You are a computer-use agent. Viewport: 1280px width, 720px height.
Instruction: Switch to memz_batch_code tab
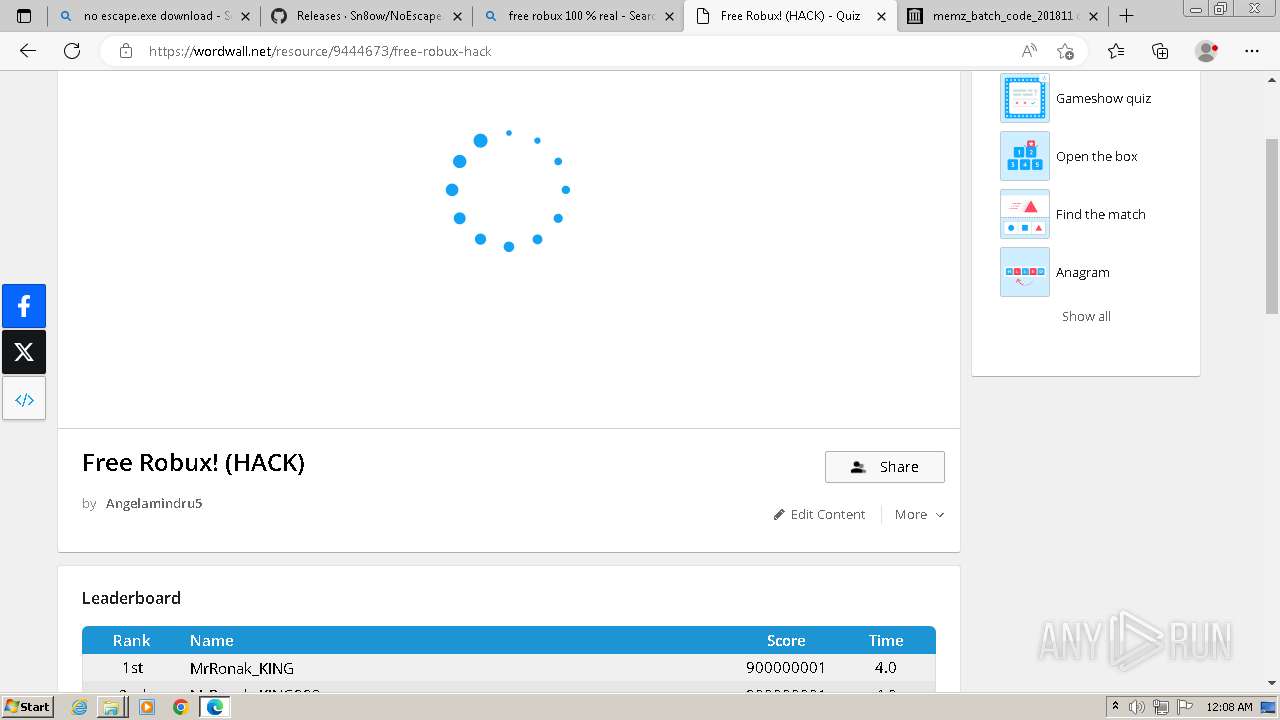(x=1002, y=16)
